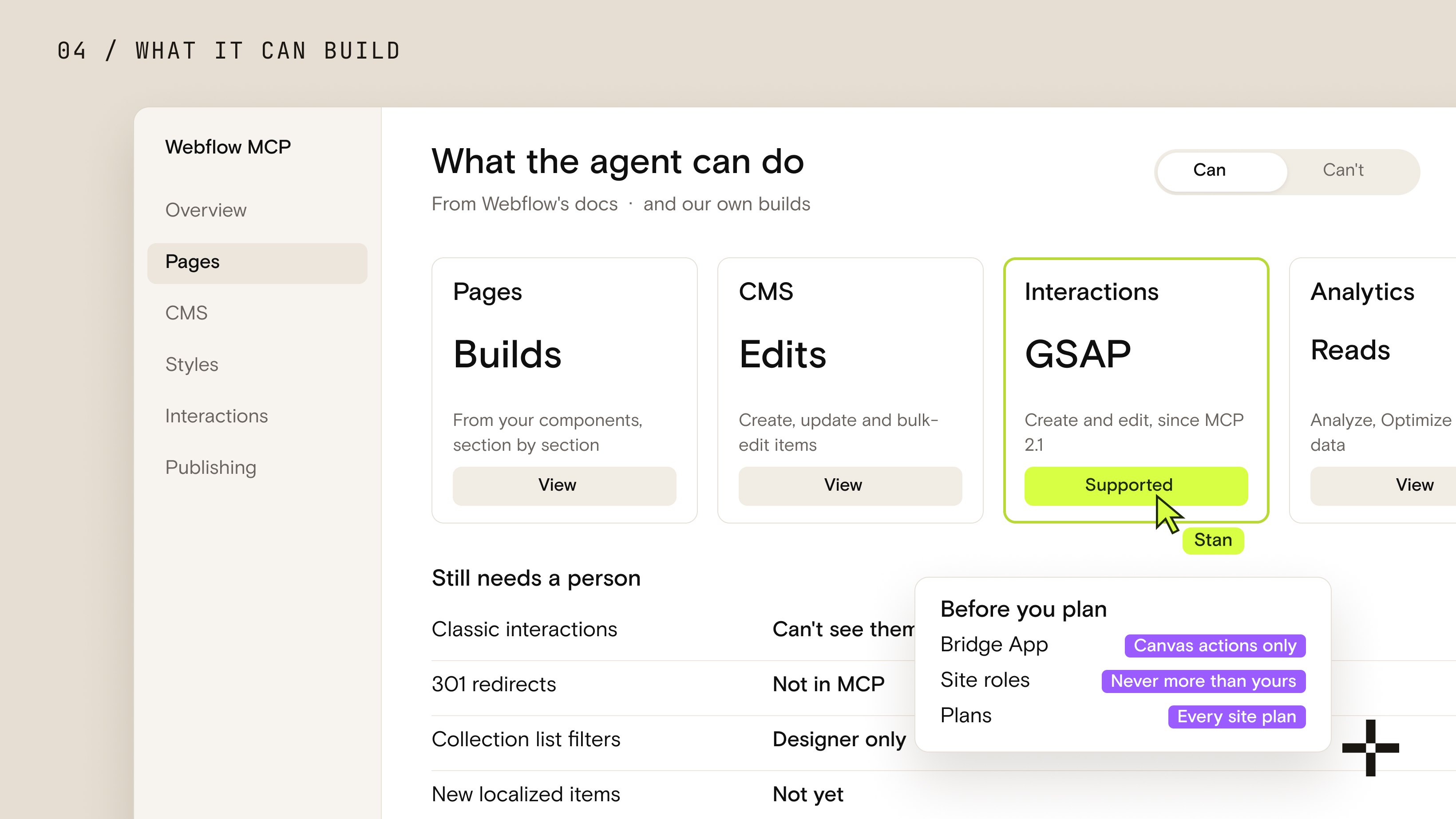Click the Builds heading on Pages card
The width and height of the screenshot is (1456, 819).
coord(507,355)
